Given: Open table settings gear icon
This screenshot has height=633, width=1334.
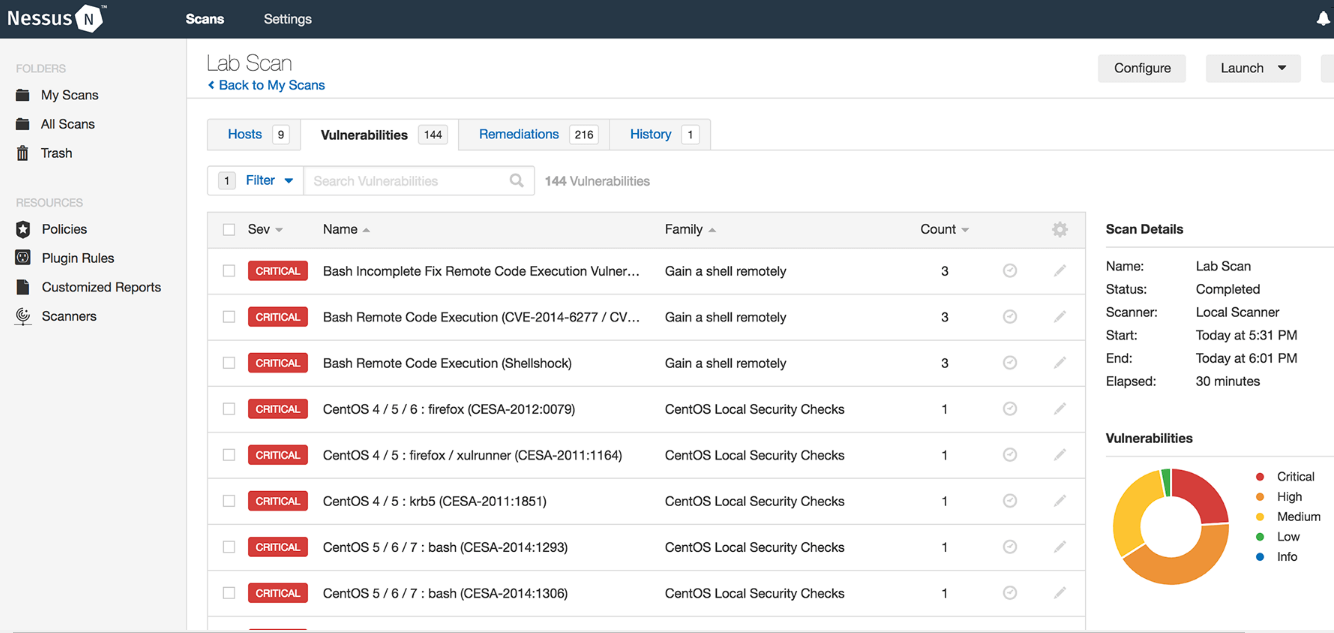Looking at the screenshot, I should (x=1060, y=230).
